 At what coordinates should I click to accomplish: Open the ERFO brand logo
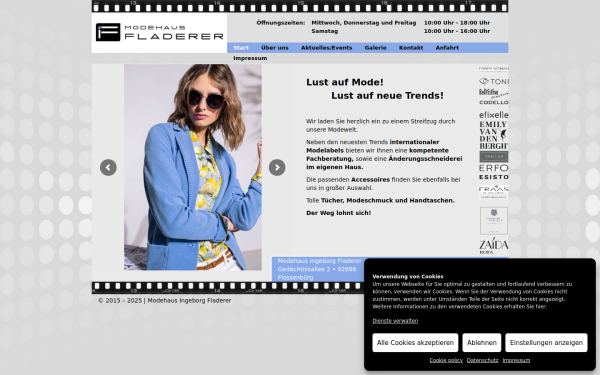click(x=494, y=168)
